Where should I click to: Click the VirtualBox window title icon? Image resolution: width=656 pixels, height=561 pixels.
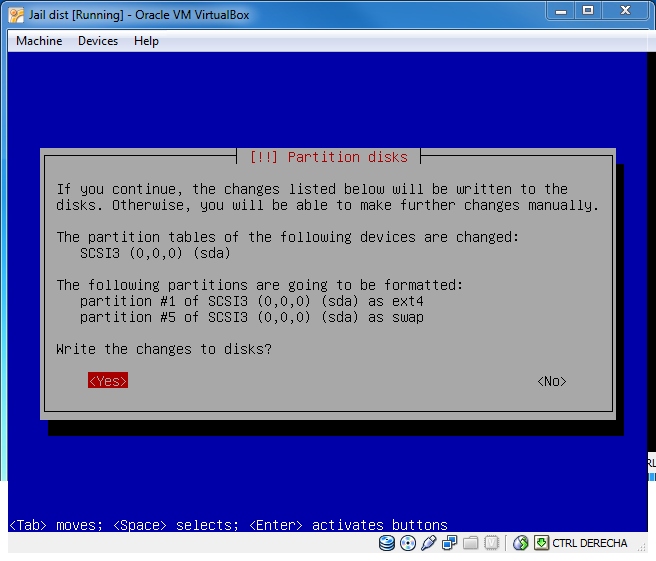(x=16, y=15)
